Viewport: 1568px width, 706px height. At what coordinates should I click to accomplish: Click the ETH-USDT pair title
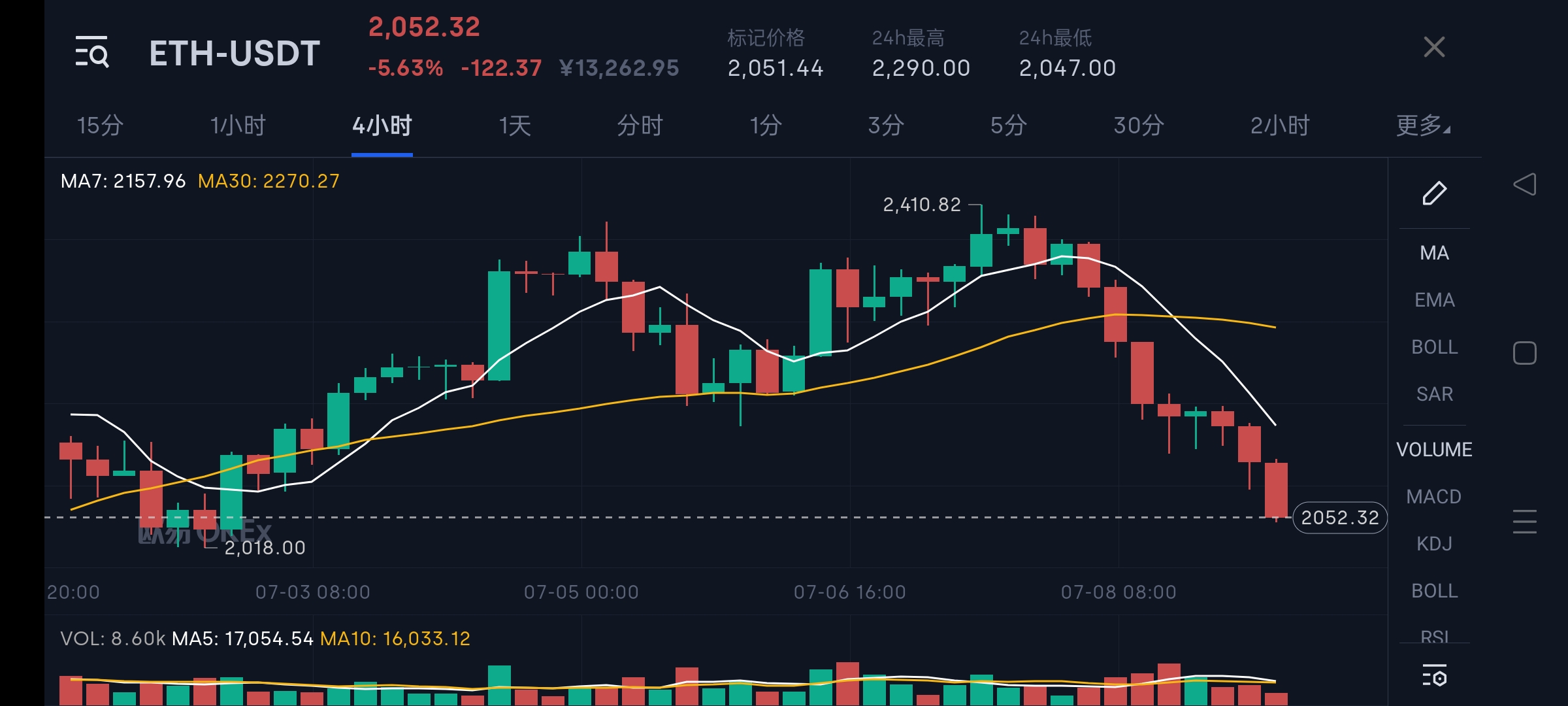235,53
